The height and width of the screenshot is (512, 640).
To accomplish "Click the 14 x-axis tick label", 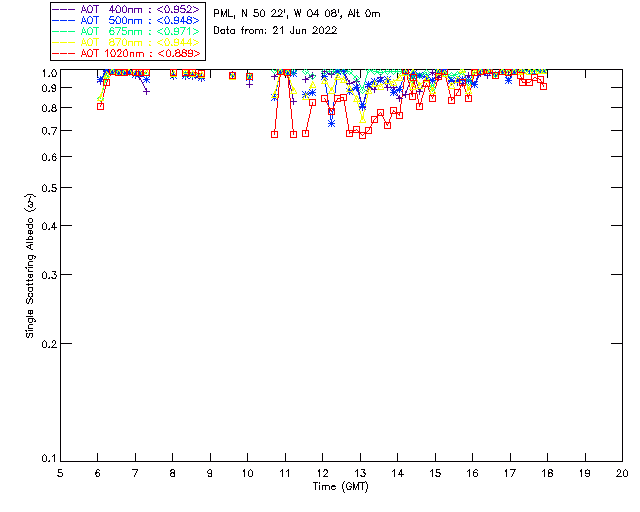I will (398, 473).
